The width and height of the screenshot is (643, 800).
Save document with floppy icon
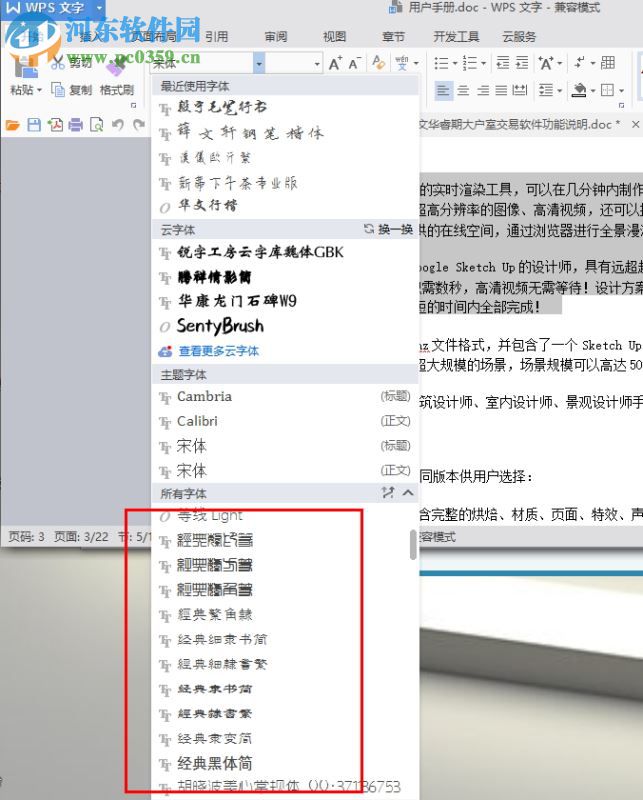click(x=34, y=124)
